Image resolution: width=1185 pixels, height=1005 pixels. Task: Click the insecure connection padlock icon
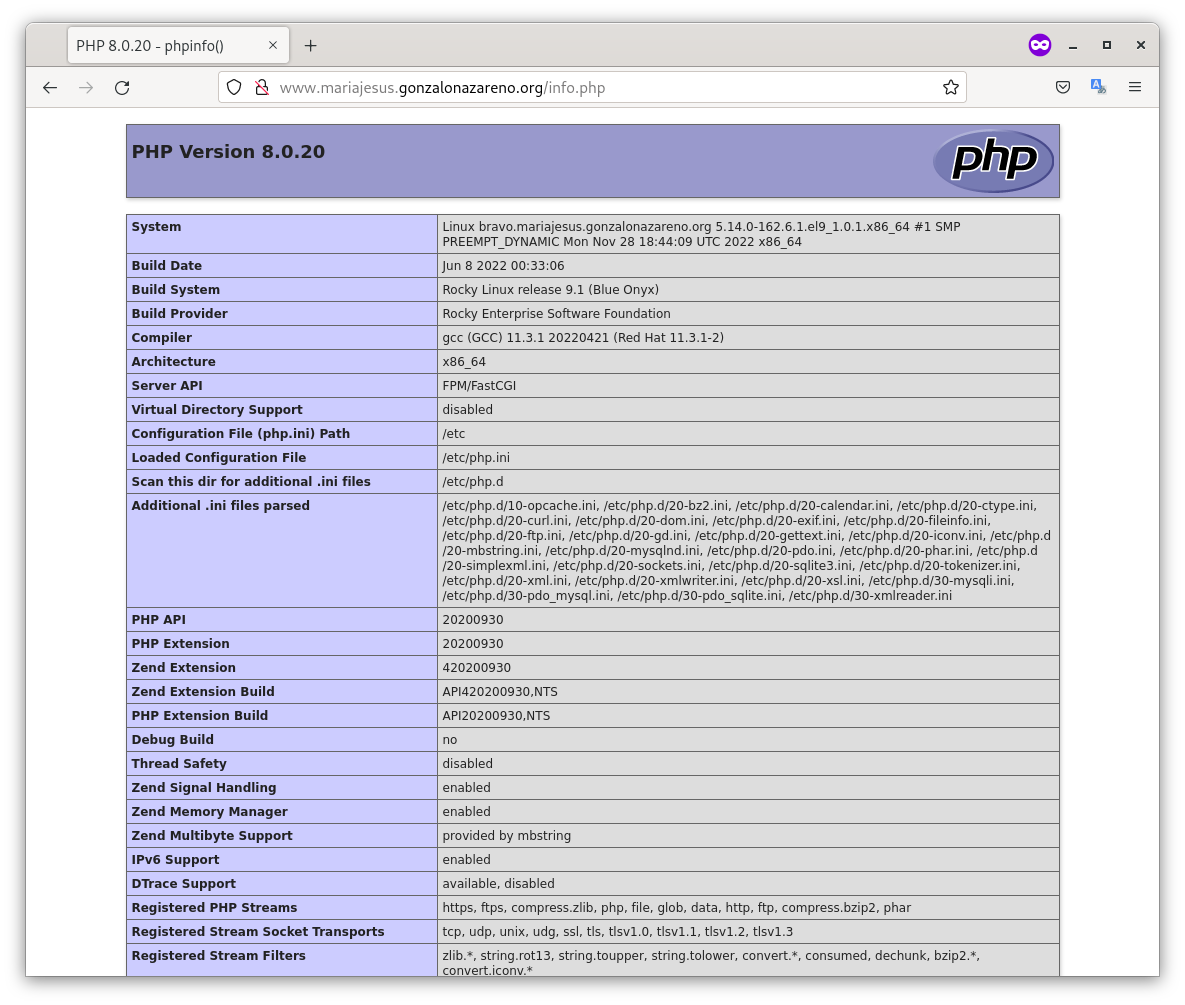pos(262,88)
